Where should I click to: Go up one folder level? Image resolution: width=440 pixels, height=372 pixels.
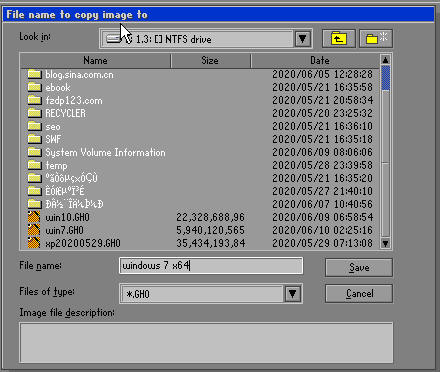(339, 39)
